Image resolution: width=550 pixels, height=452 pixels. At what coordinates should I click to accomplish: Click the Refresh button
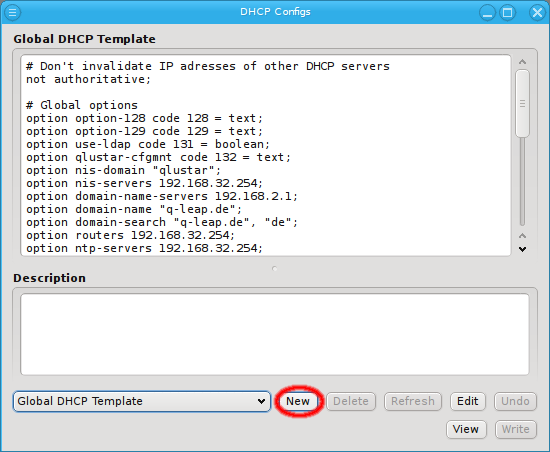[x=413, y=401]
